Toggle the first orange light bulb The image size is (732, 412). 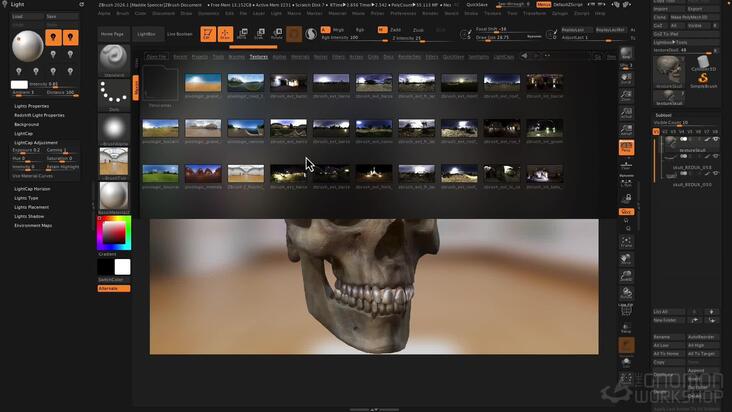[x=53, y=37]
